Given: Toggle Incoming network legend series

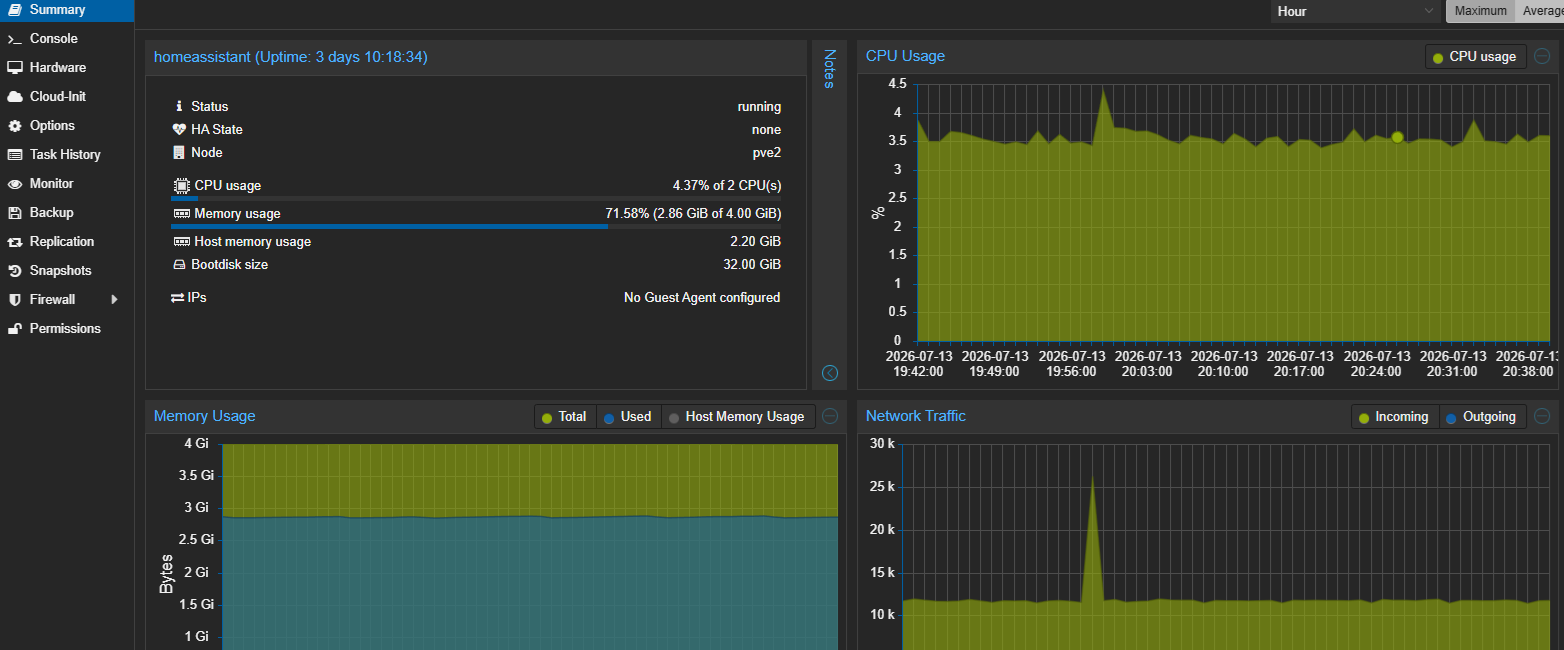Looking at the screenshot, I should 1395,417.
